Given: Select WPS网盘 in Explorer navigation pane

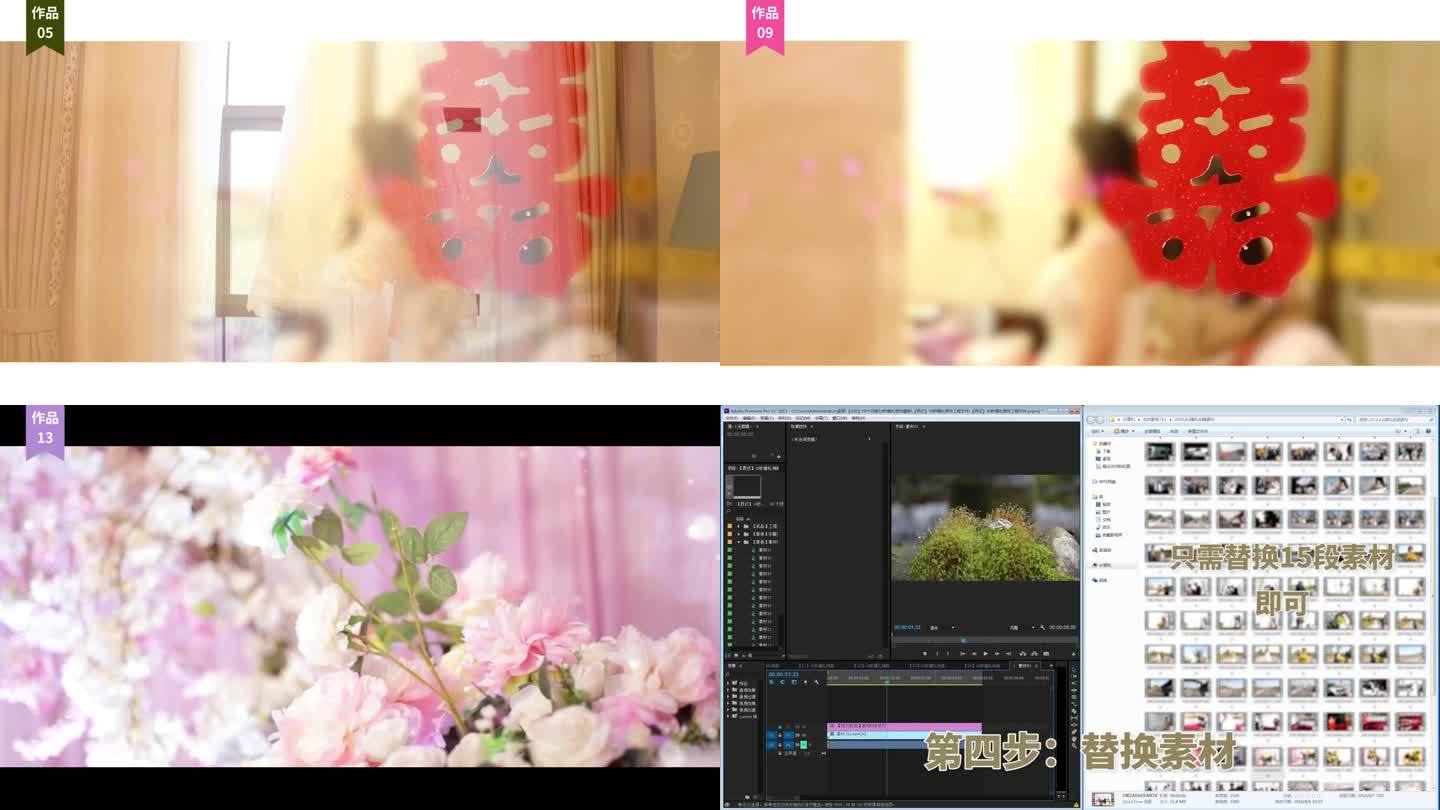Looking at the screenshot, I should [1106, 482].
